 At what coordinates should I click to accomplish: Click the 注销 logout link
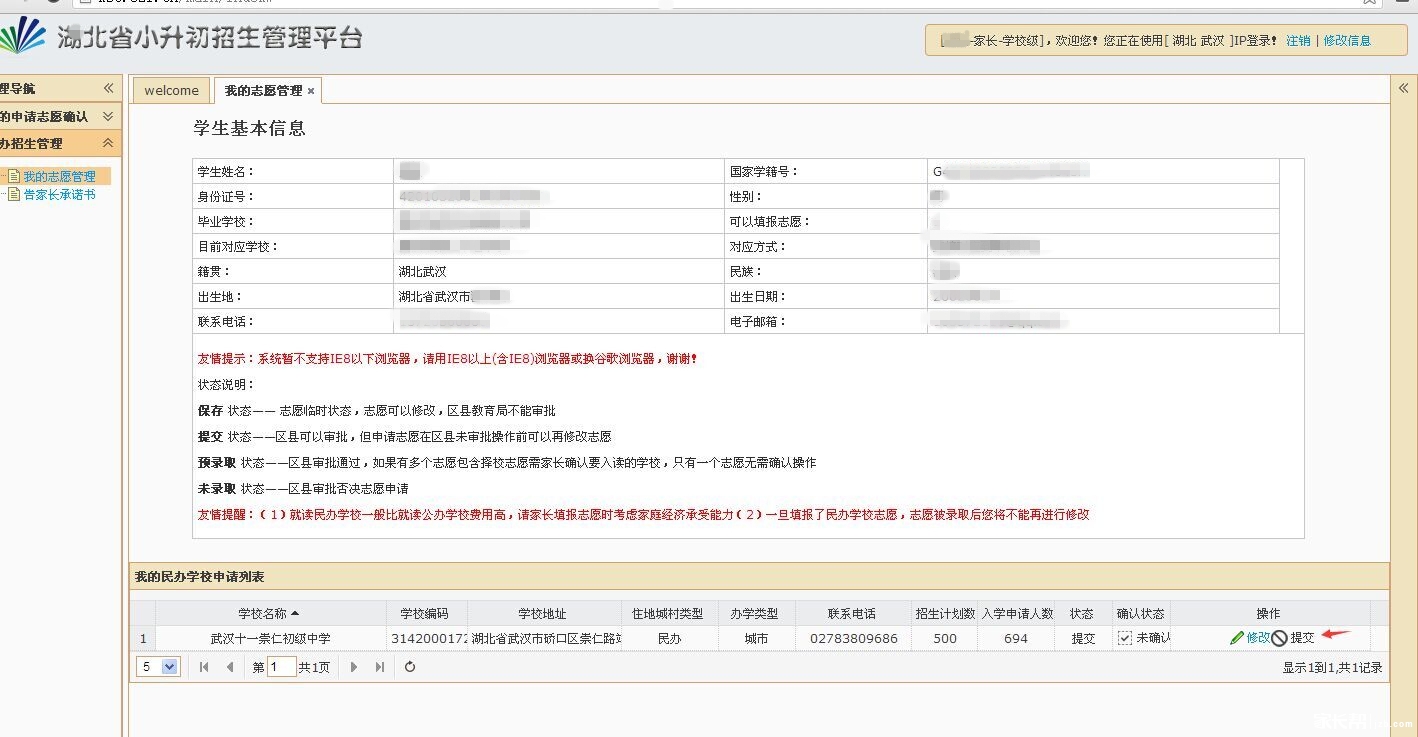(x=1298, y=41)
